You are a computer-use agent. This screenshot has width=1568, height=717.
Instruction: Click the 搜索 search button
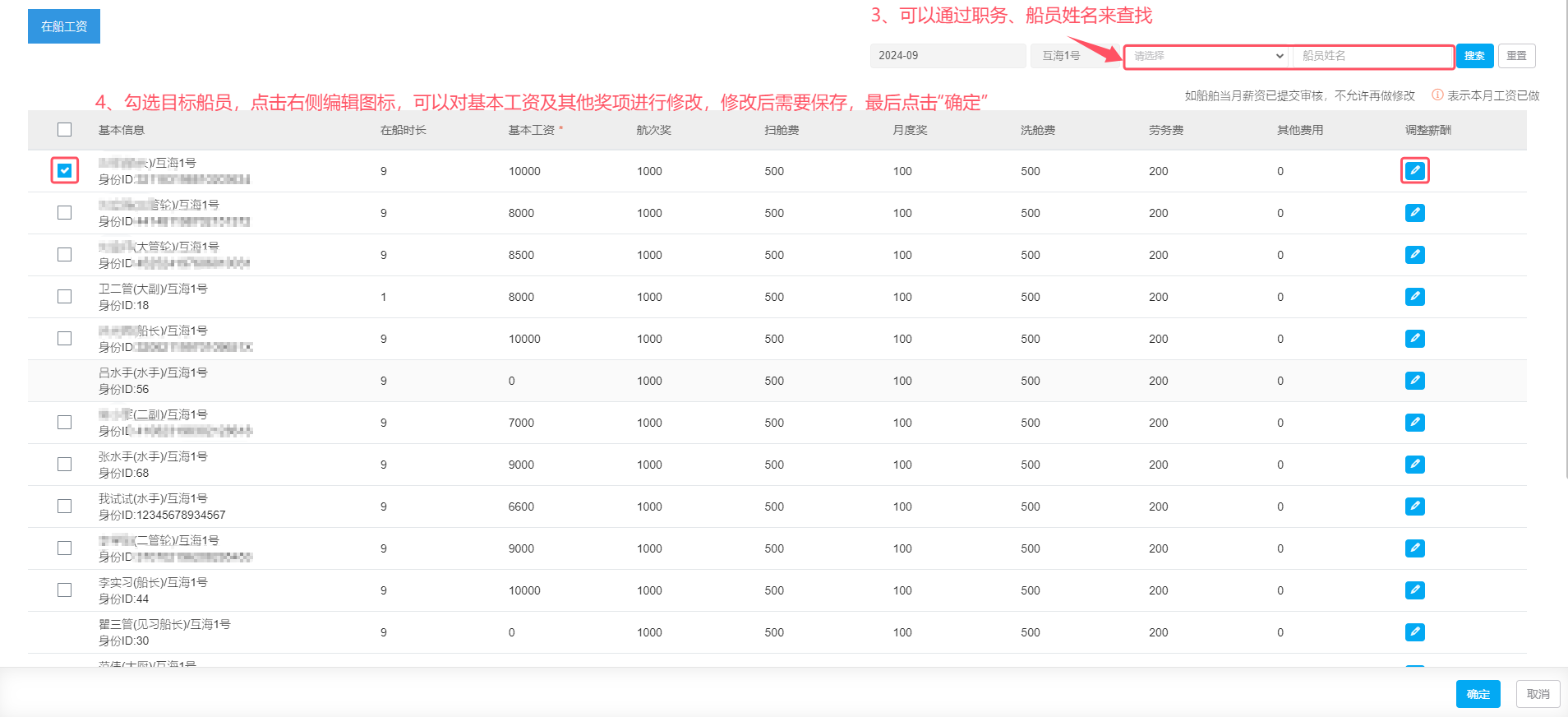click(x=1474, y=56)
